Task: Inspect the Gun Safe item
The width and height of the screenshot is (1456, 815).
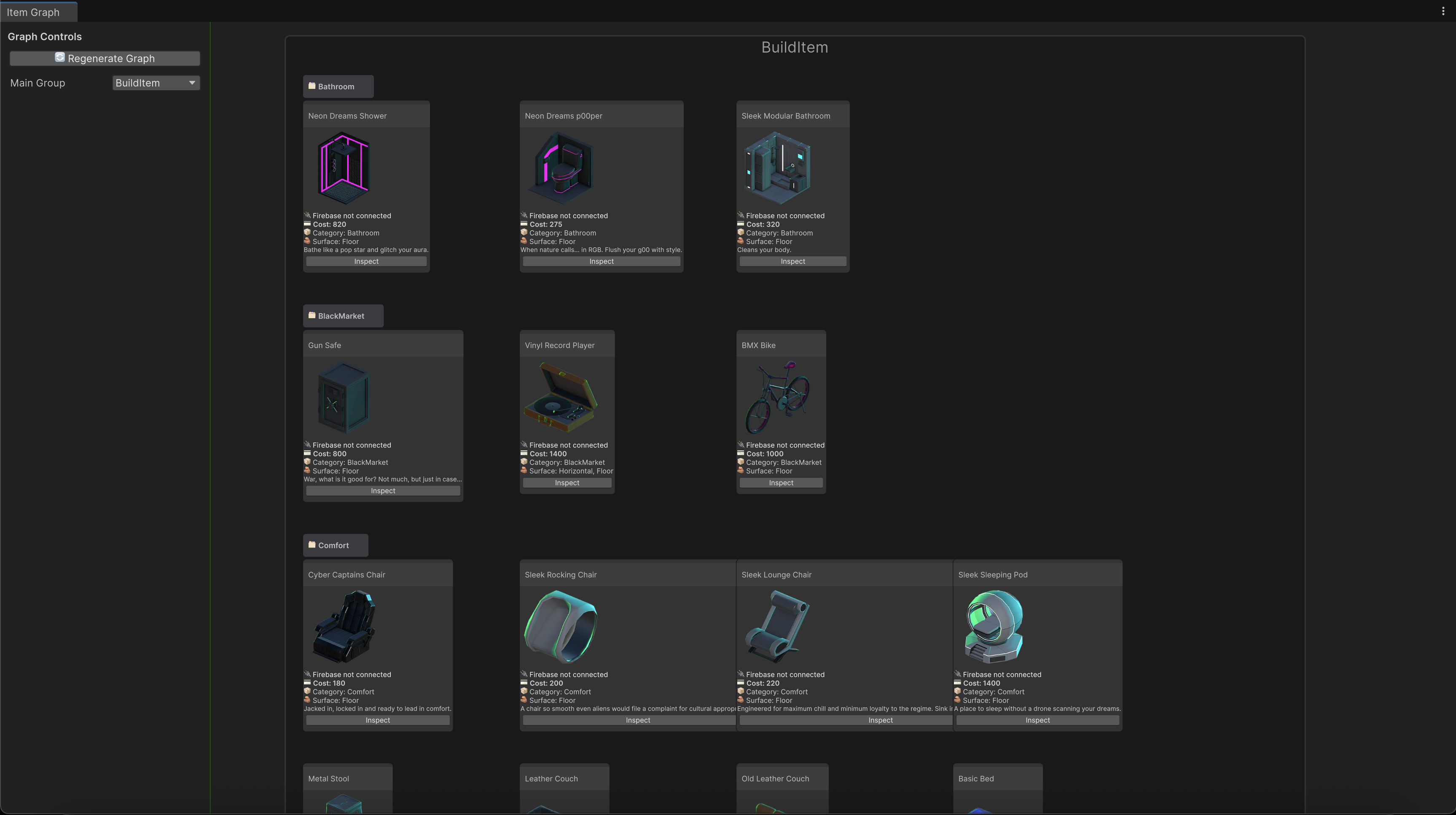Action: (383, 491)
